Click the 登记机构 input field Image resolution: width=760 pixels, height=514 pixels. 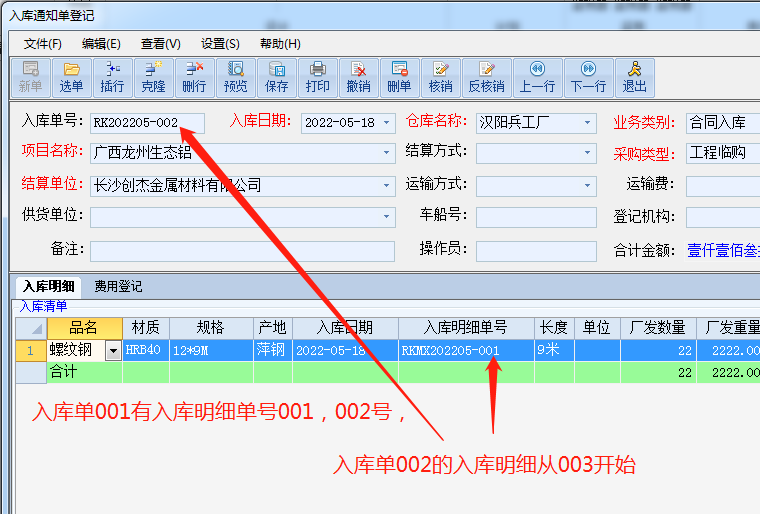tap(723, 217)
